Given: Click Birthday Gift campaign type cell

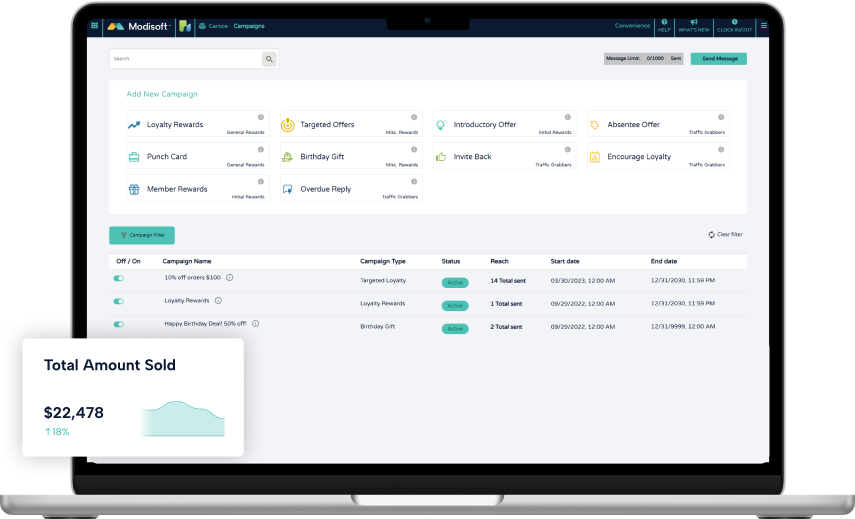Looking at the screenshot, I should 377,327.
